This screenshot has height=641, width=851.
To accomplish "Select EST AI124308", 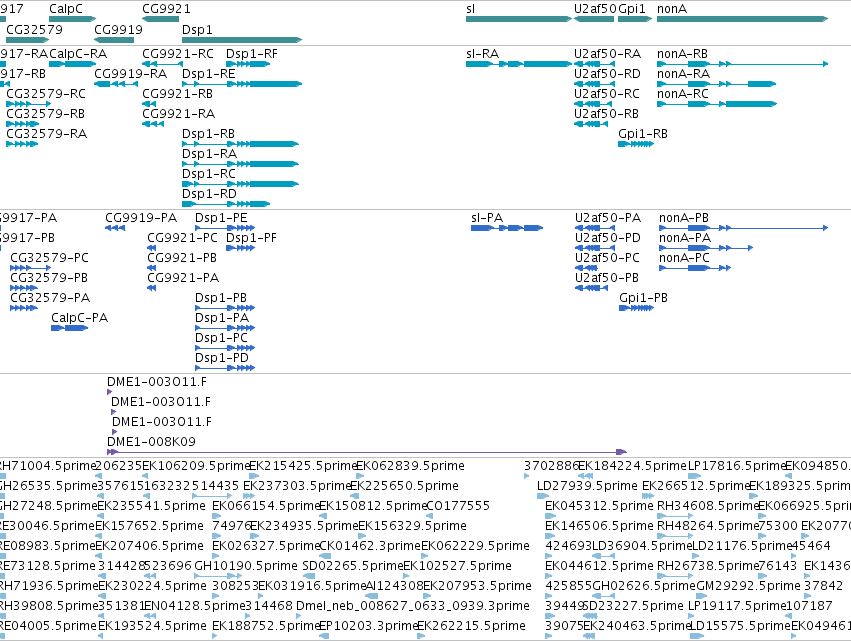I will (395, 586).
